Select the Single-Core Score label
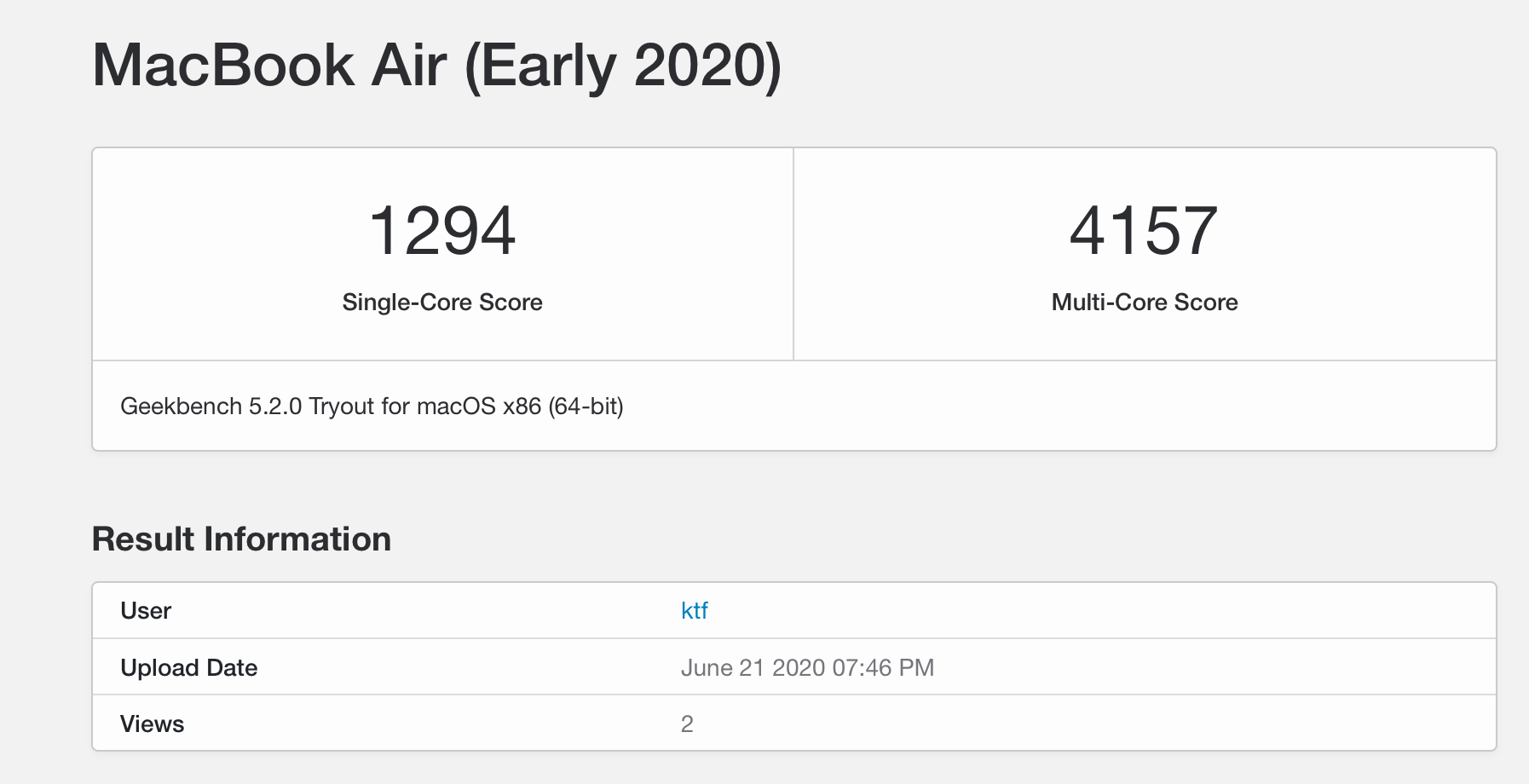1529x784 pixels. [442, 303]
